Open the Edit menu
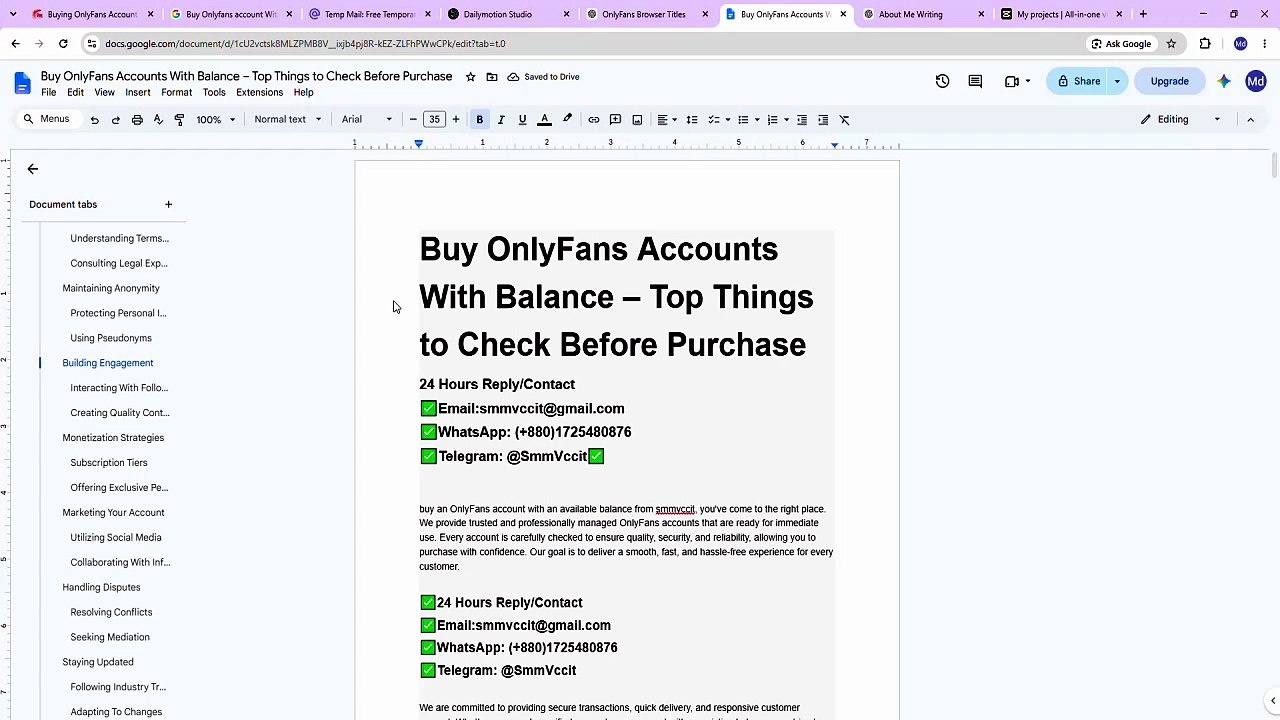 pyautogui.click(x=75, y=92)
